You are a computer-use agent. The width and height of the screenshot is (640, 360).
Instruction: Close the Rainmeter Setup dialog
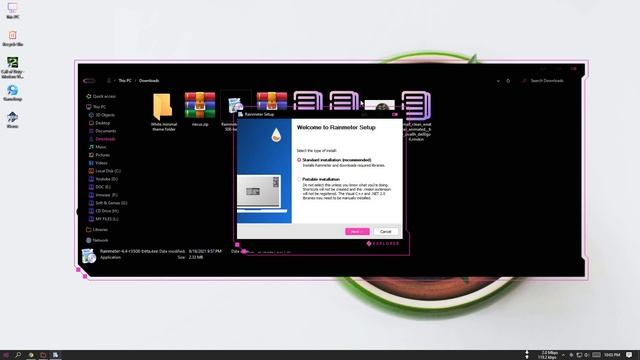click(395, 114)
